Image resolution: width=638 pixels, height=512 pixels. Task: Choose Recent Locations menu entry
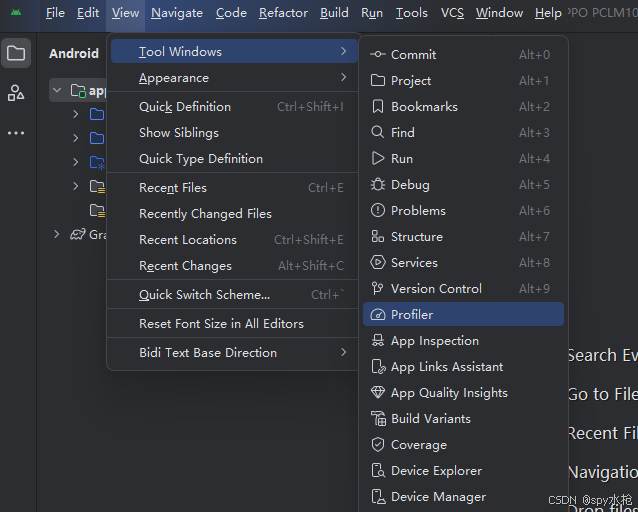tap(233, 240)
